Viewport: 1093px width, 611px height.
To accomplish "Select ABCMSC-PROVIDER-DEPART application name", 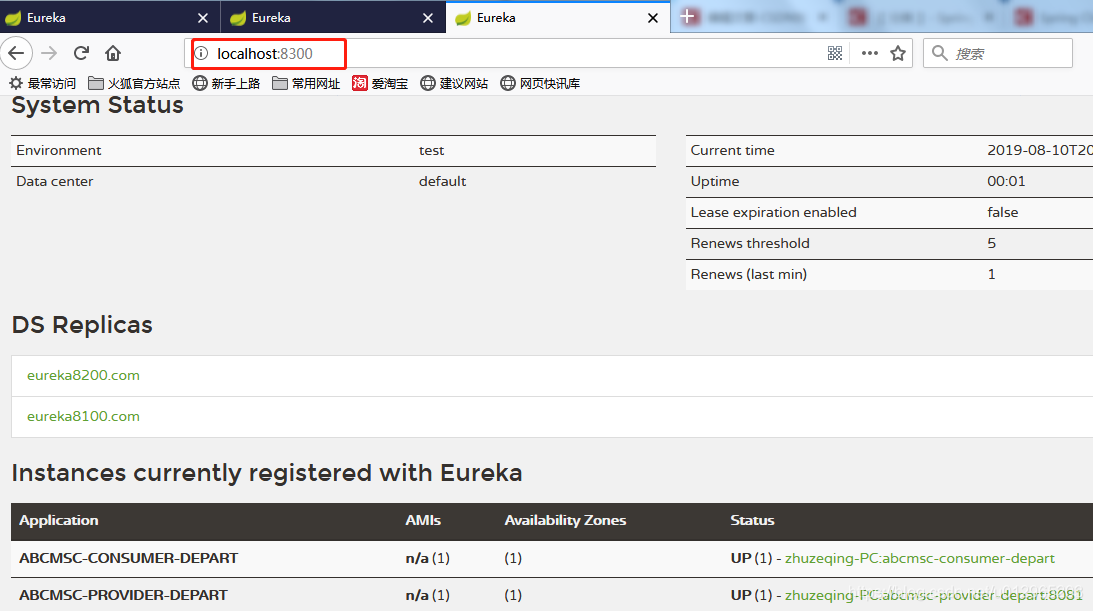I will [123, 595].
